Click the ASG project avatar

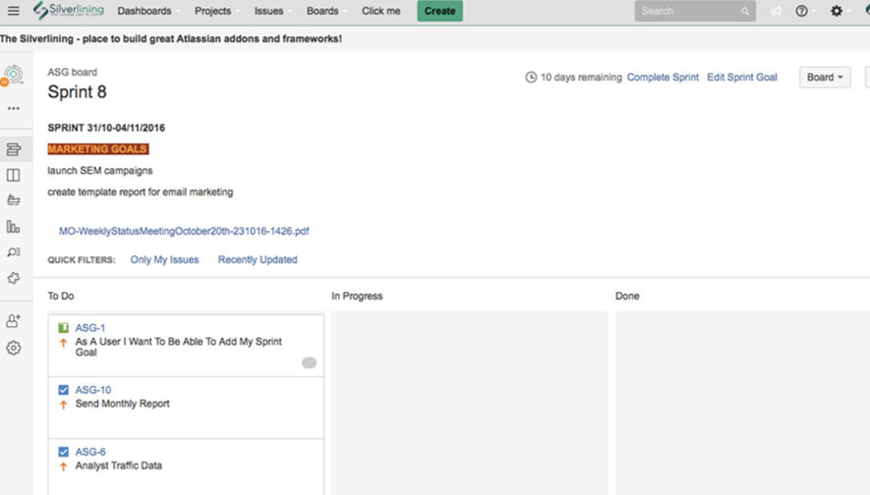13,75
